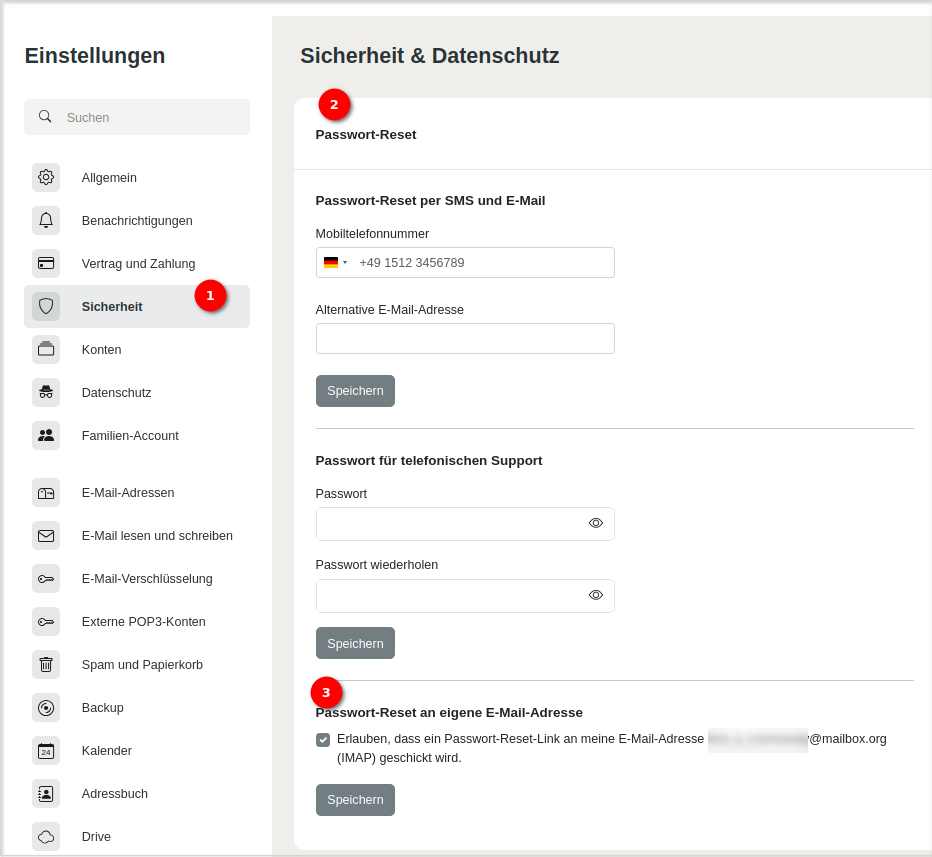This screenshot has height=857, width=932.
Task: Open the German flag country code dropdown
Action: click(334, 263)
